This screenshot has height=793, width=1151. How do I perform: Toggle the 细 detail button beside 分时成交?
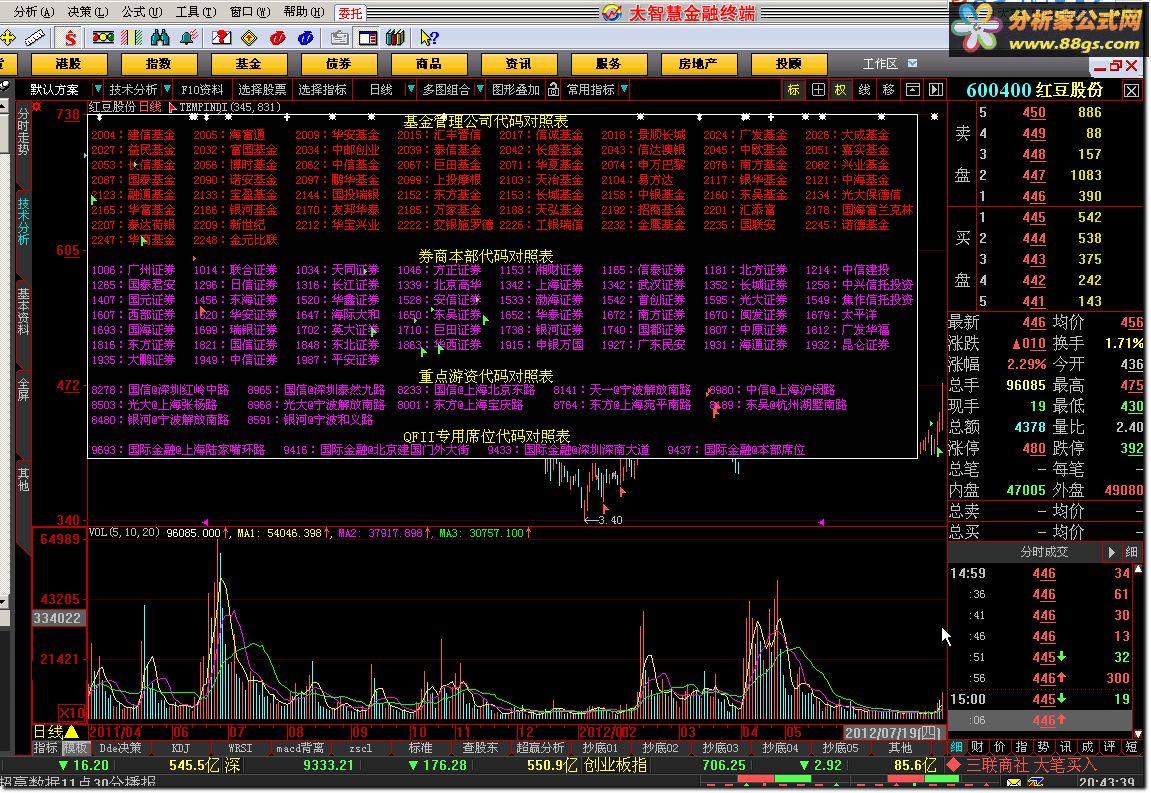(x=1131, y=551)
